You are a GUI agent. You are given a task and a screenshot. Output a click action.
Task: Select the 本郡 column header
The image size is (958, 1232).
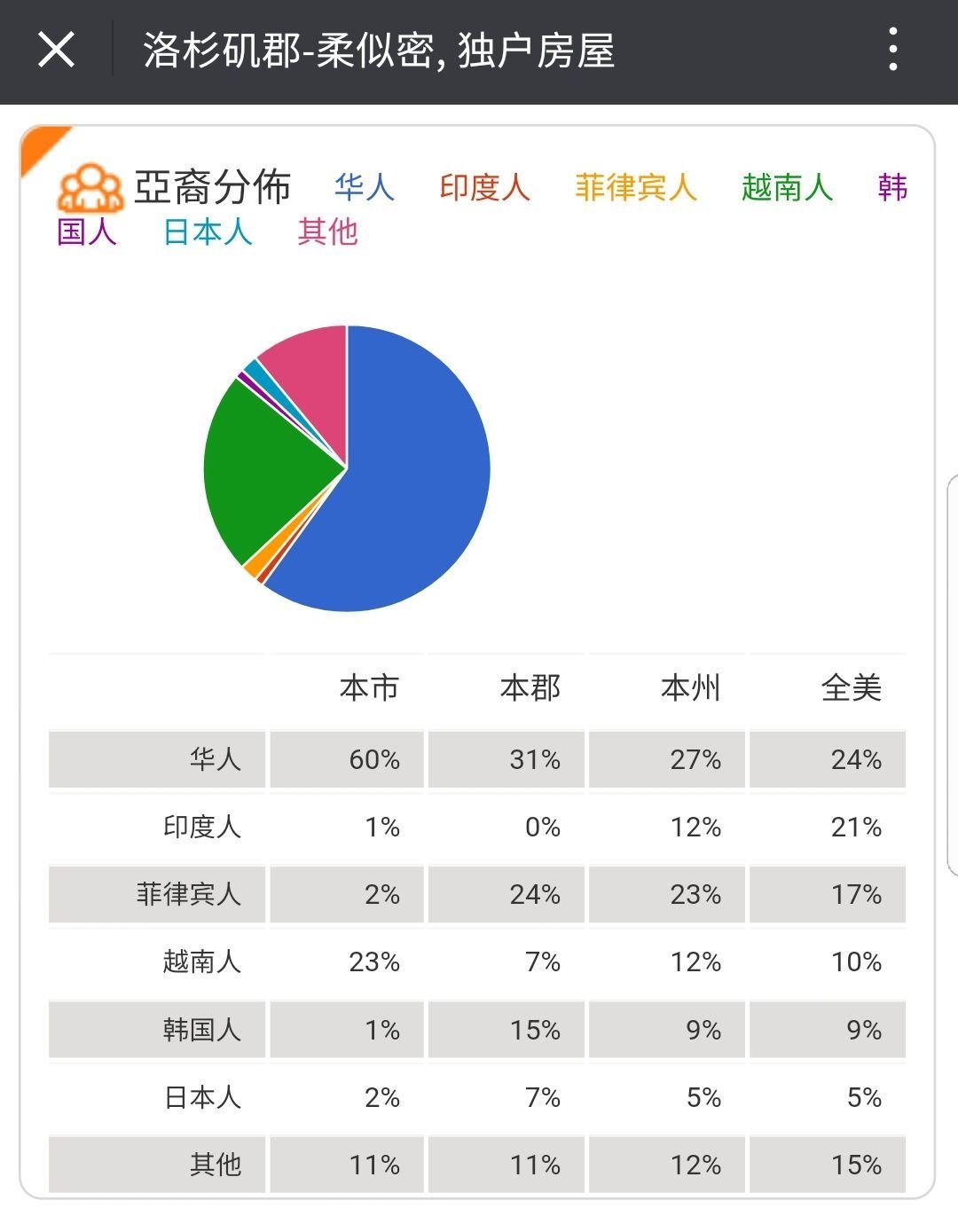click(x=530, y=687)
